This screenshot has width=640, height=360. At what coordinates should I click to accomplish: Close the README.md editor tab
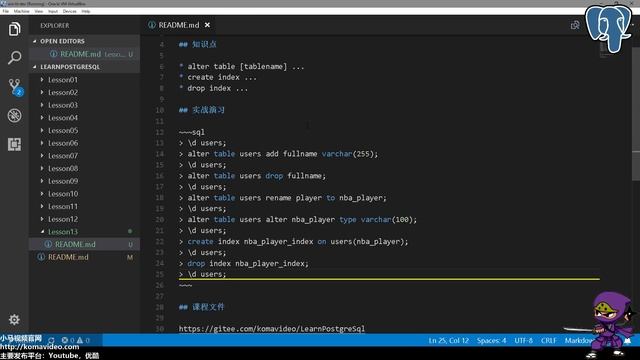point(207,25)
